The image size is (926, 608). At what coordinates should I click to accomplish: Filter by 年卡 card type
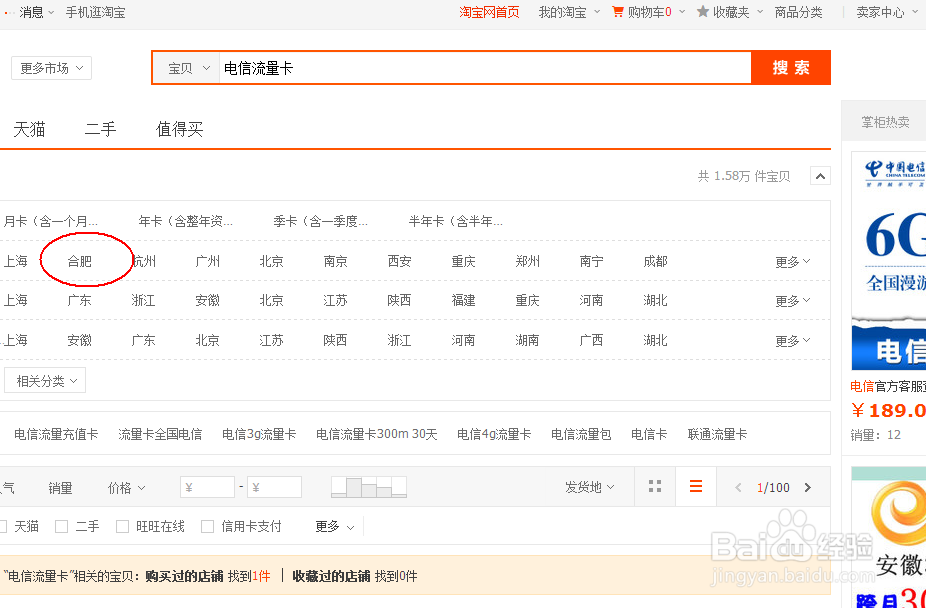[185, 221]
